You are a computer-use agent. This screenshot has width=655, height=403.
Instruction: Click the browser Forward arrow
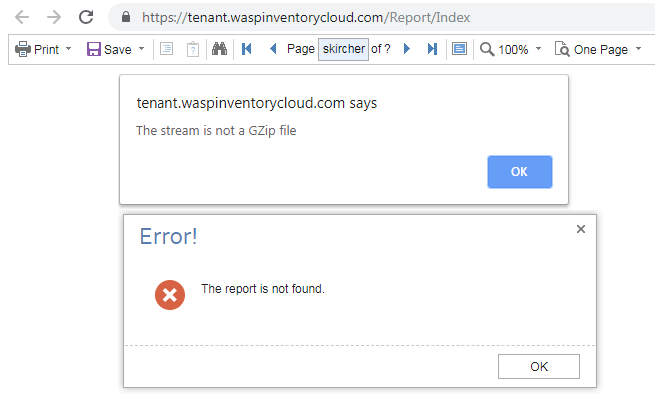[54, 17]
